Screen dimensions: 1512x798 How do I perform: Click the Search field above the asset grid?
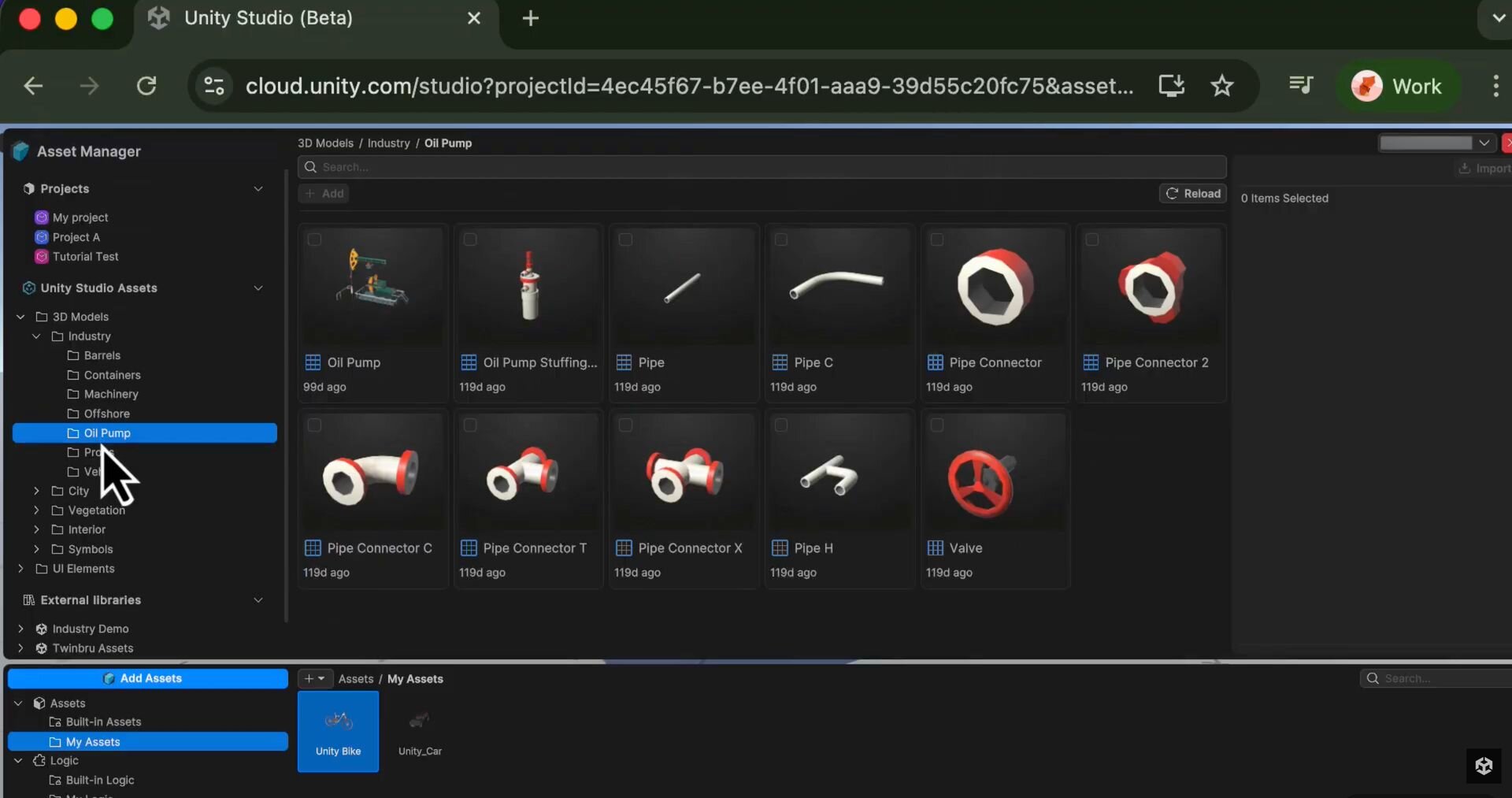point(762,167)
